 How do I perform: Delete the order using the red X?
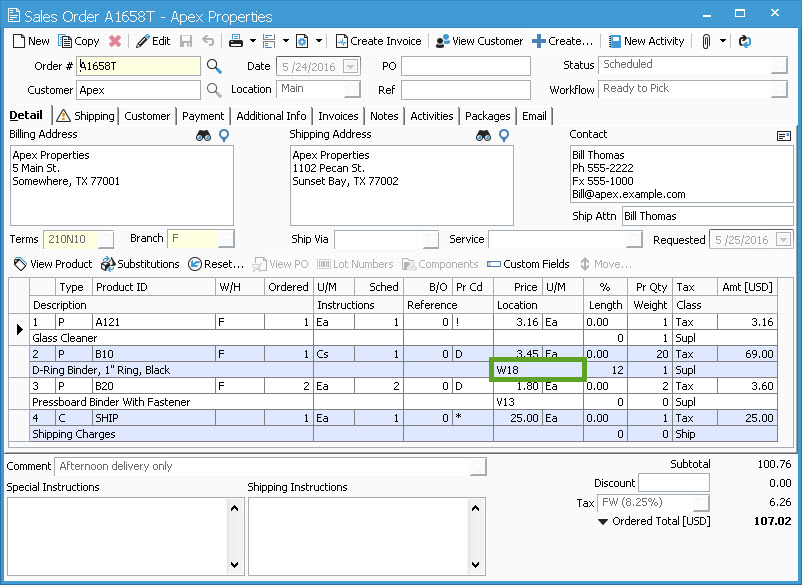115,41
